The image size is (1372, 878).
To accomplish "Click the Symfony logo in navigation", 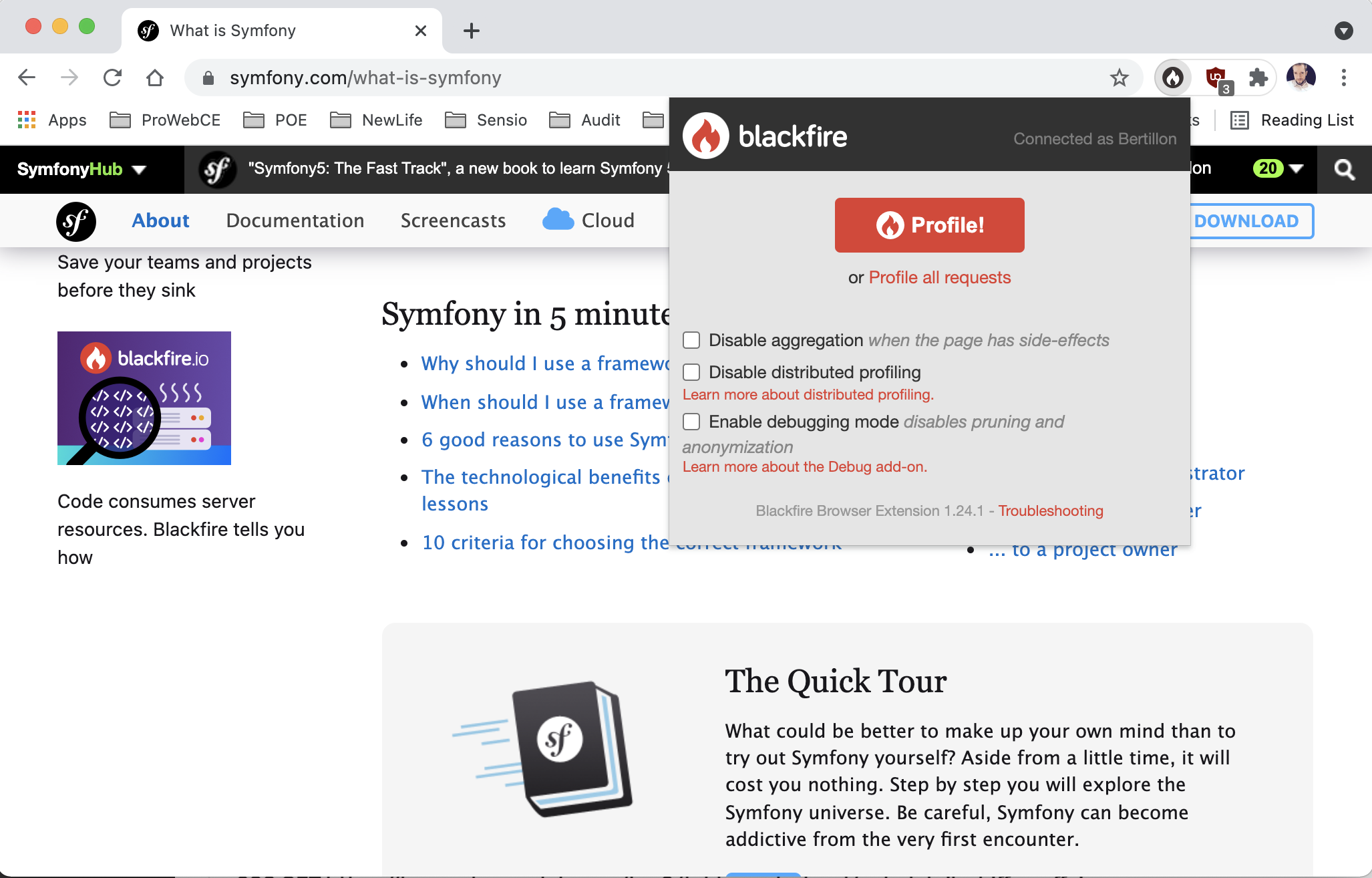I will click(76, 221).
